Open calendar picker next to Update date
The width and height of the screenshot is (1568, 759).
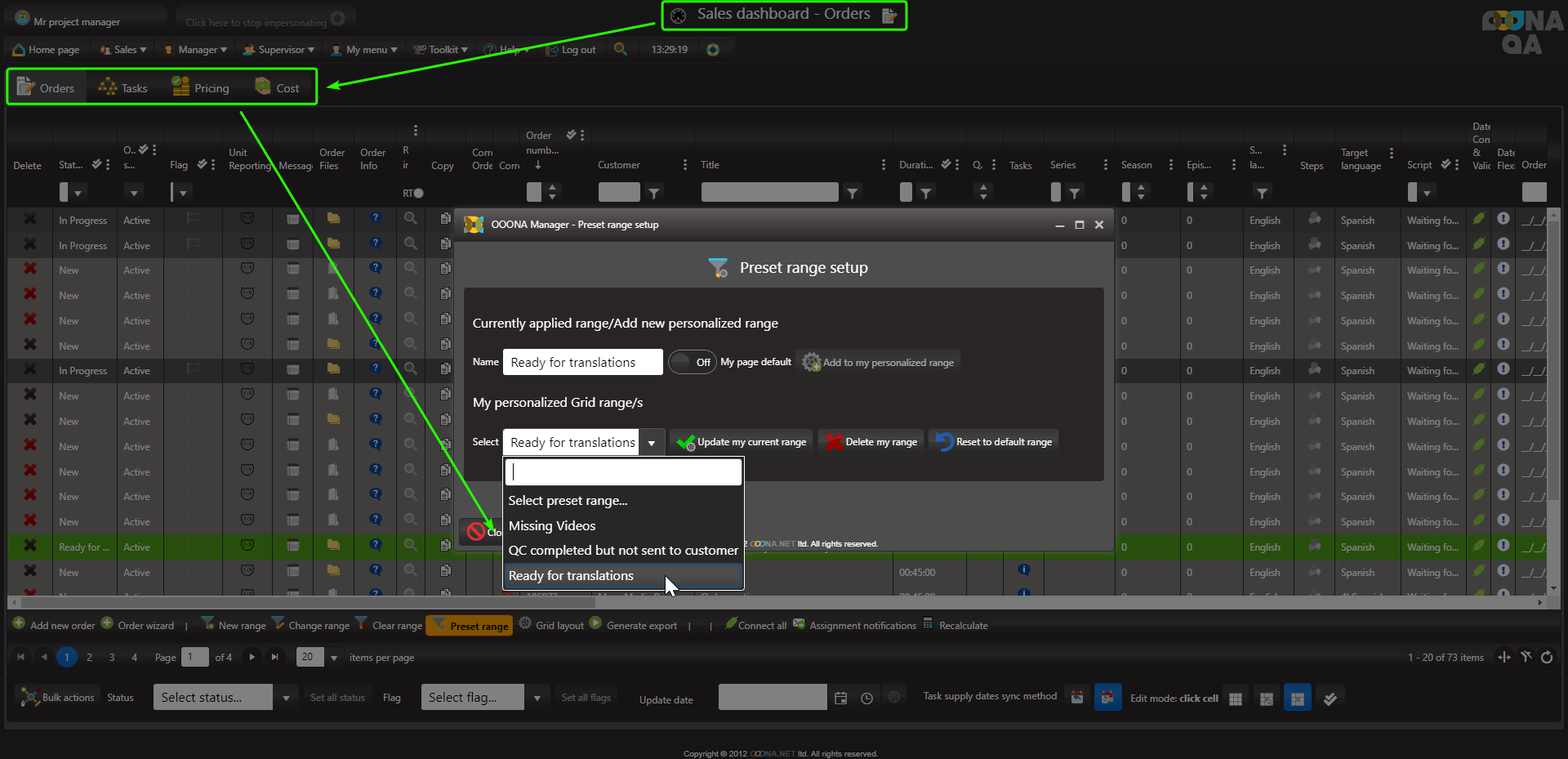(x=841, y=698)
